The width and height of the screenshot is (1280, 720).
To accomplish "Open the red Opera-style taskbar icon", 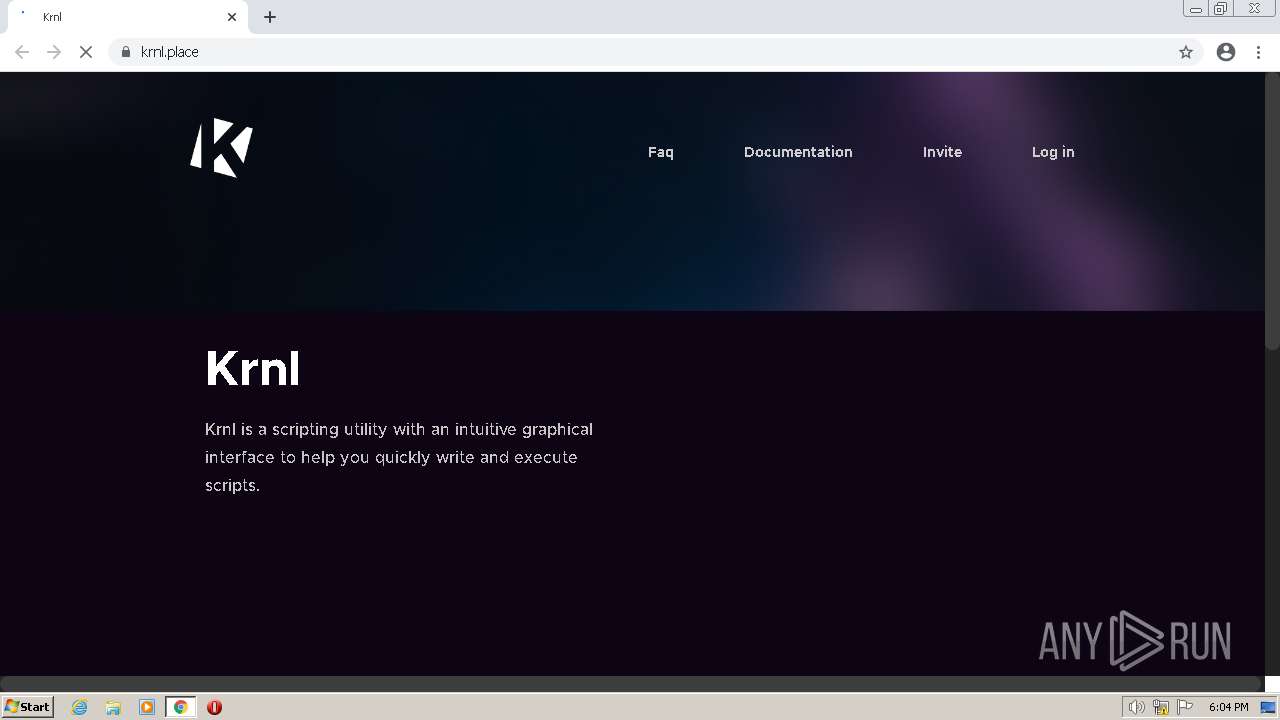I will (214, 707).
